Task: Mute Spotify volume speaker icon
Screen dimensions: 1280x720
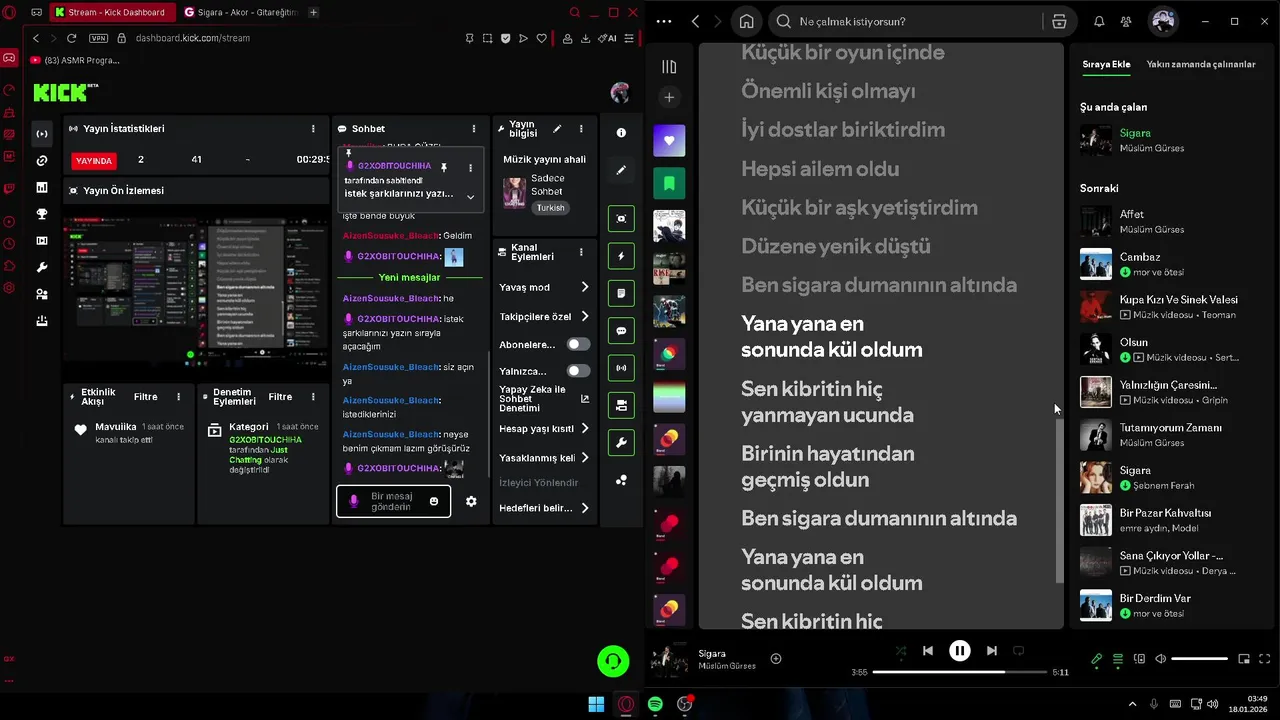Action: pos(1160,659)
